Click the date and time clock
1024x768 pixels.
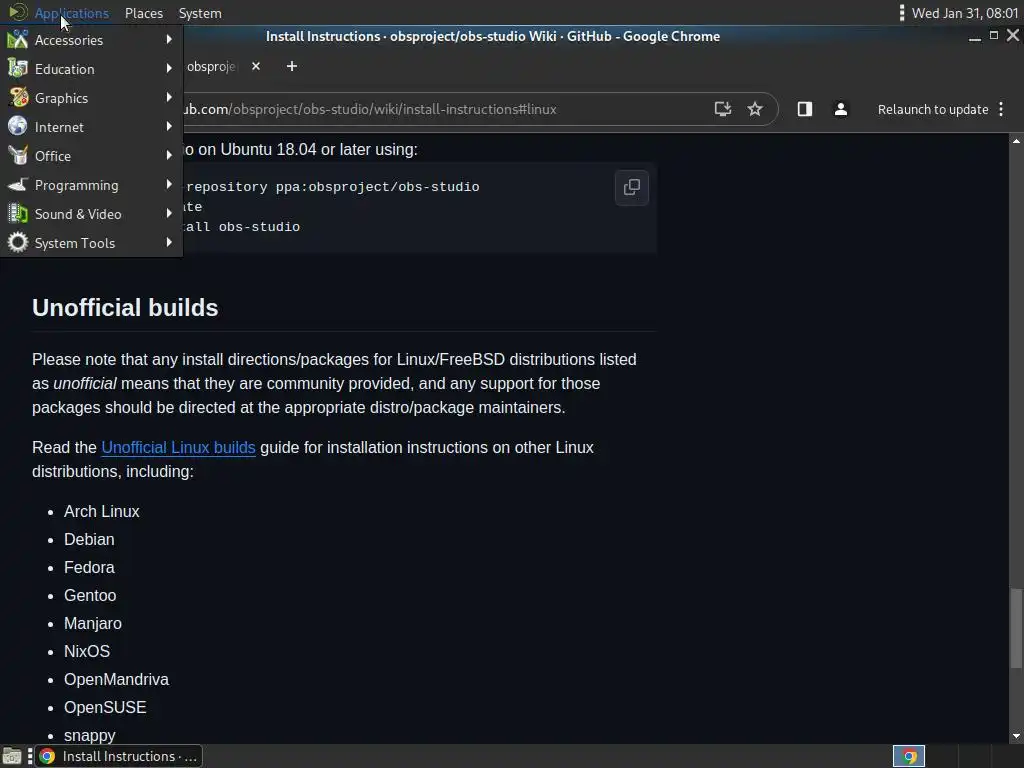[x=965, y=13]
